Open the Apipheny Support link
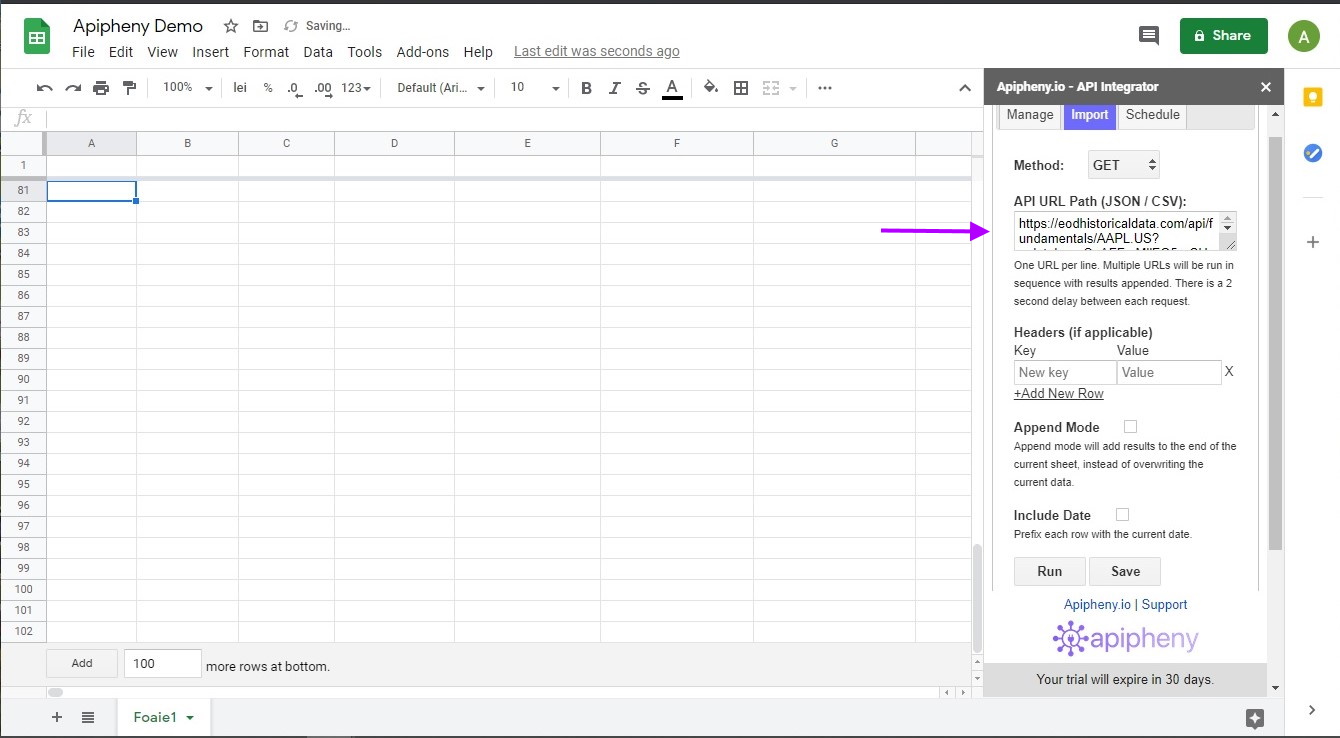Image resolution: width=1340 pixels, height=738 pixels. tap(1164, 604)
